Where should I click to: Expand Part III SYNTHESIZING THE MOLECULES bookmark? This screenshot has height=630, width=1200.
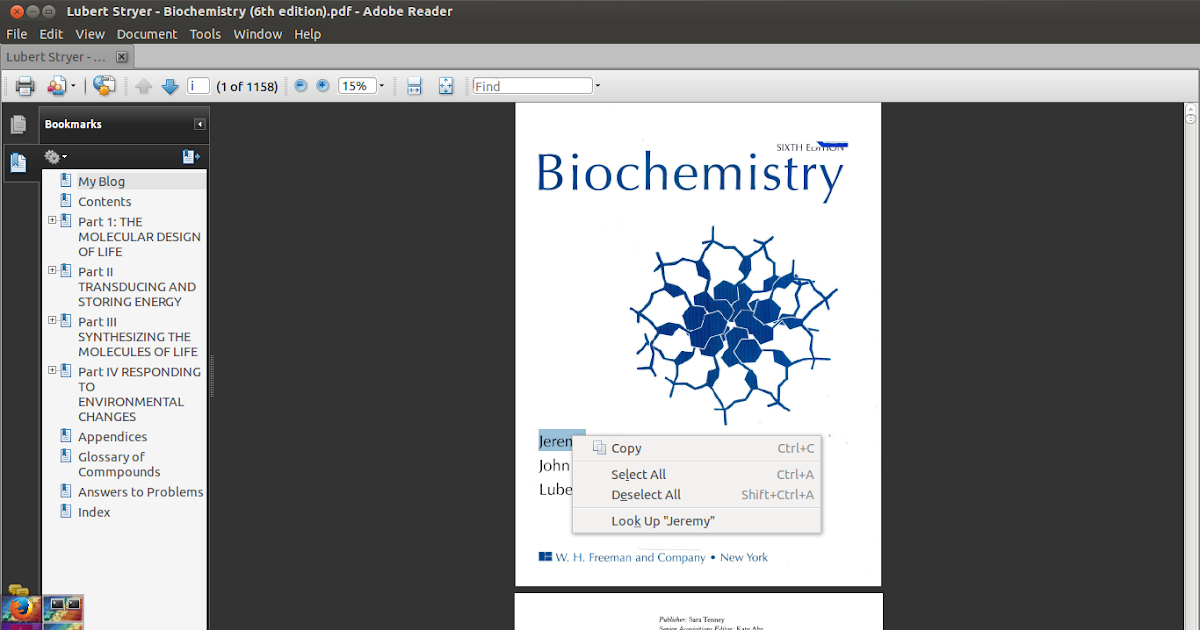(x=52, y=320)
